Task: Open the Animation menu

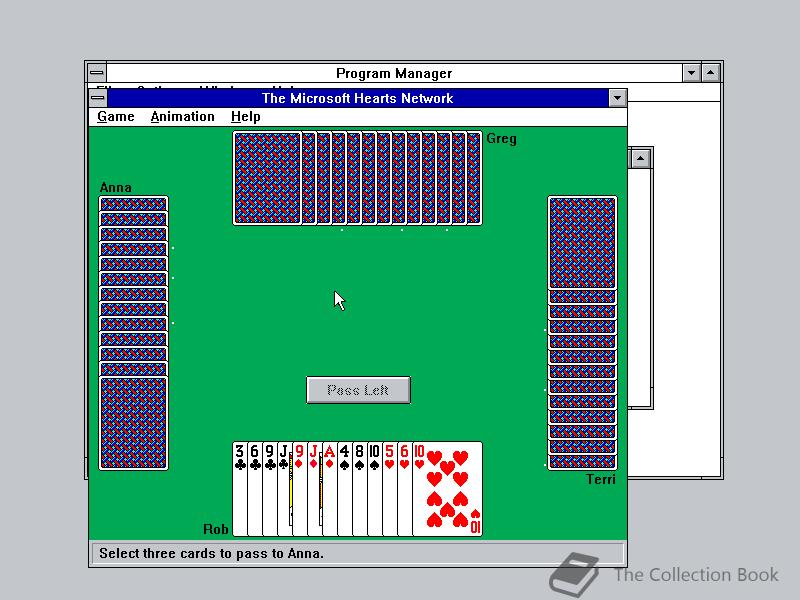Action: (183, 116)
